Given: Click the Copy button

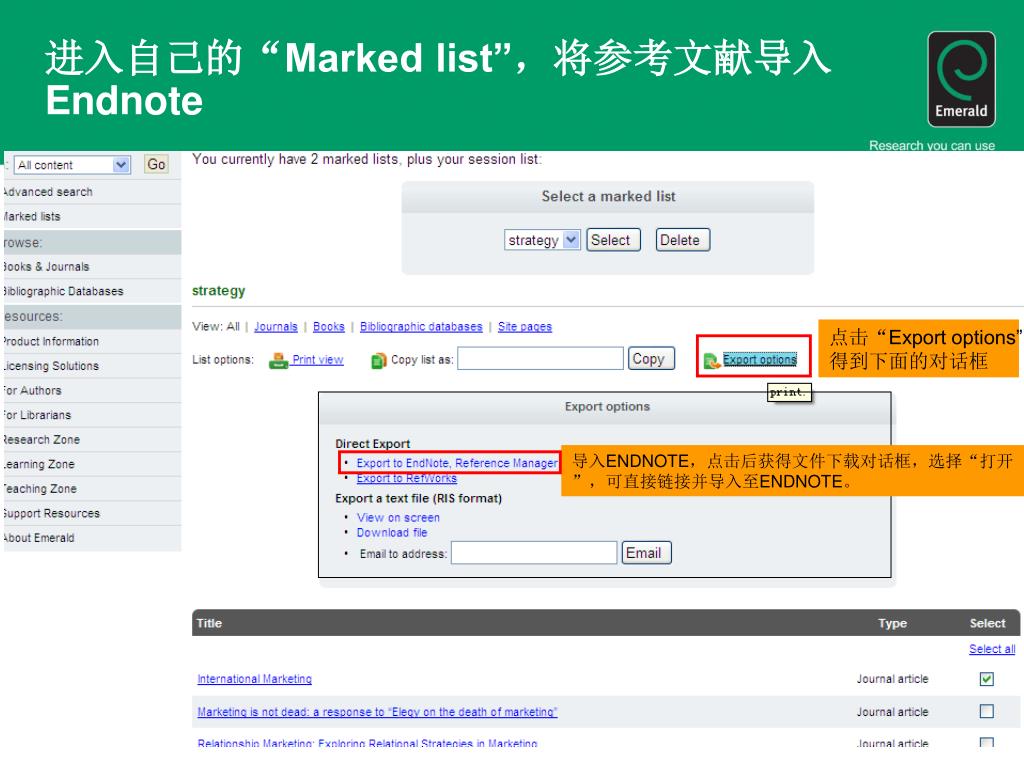Looking at the screenshot, I should pyautogui.click(x=650, y=359).
